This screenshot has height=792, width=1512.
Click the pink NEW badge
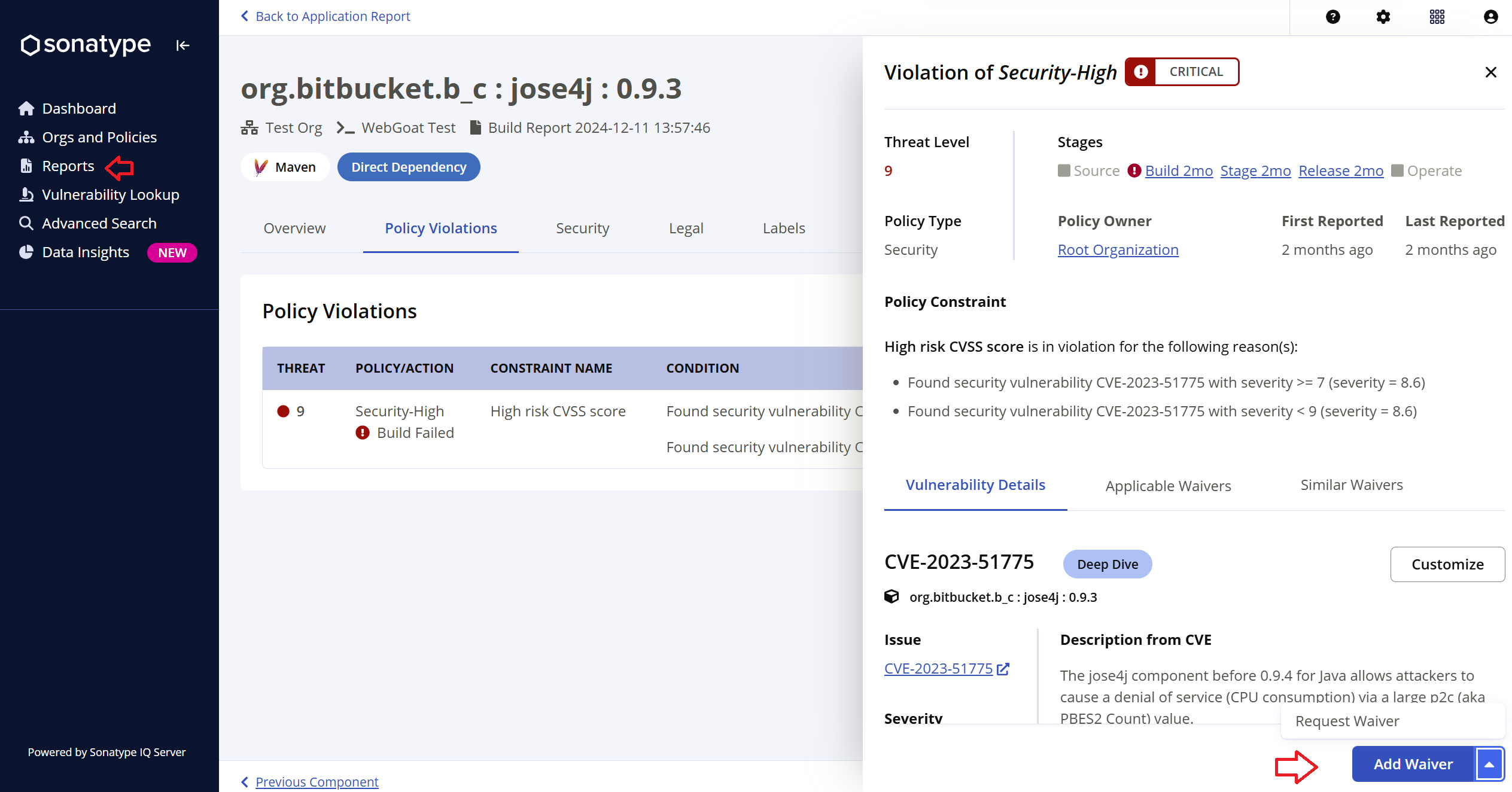click(172, 252)
